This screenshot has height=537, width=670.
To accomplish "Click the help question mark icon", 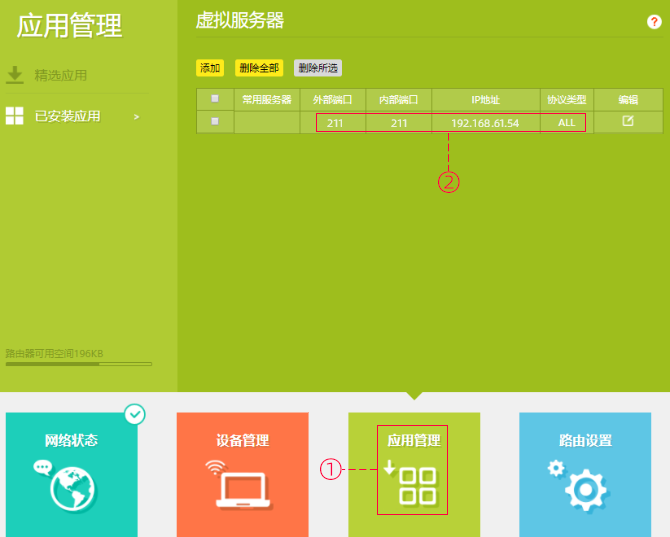I will tap(654, 21).
